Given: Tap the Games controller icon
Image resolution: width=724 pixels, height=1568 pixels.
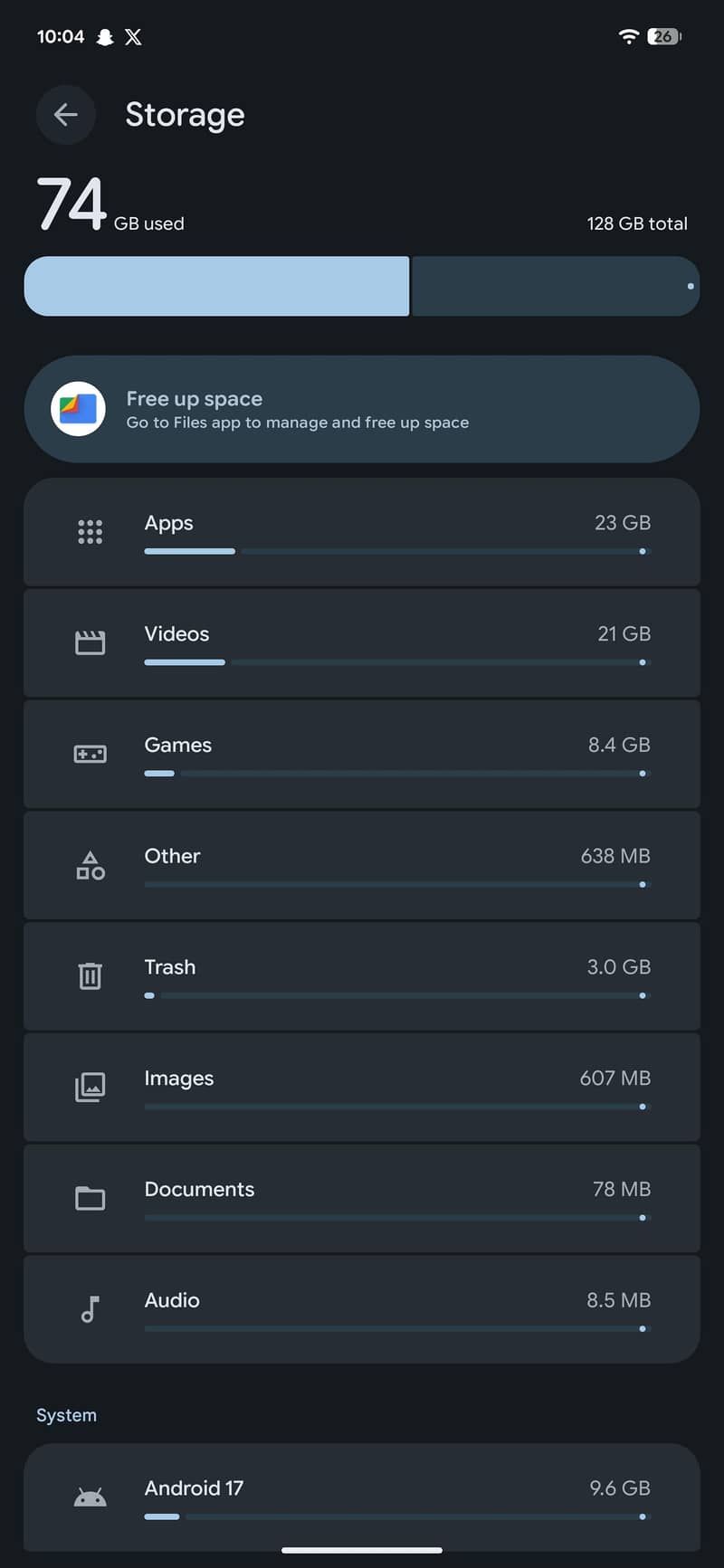Looking at the screenshot, I should pos(90,754).
